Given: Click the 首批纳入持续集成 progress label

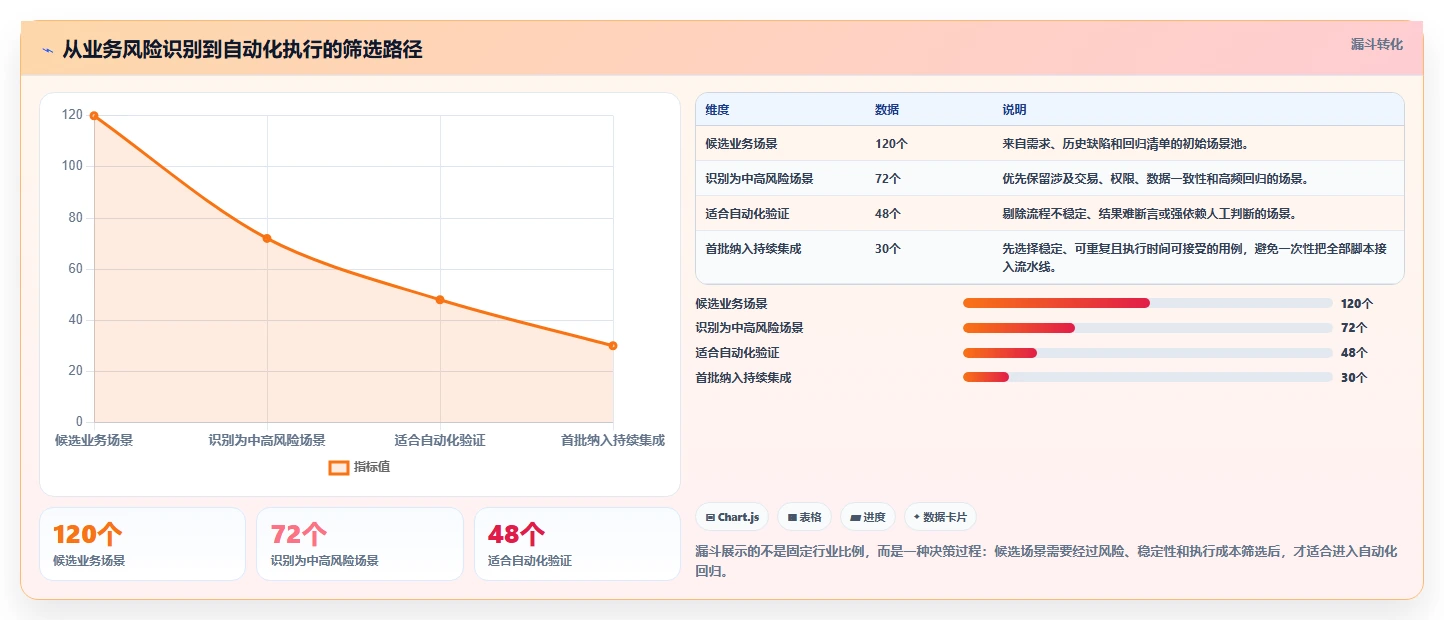Looking at the screenshot, I should 743,378.
